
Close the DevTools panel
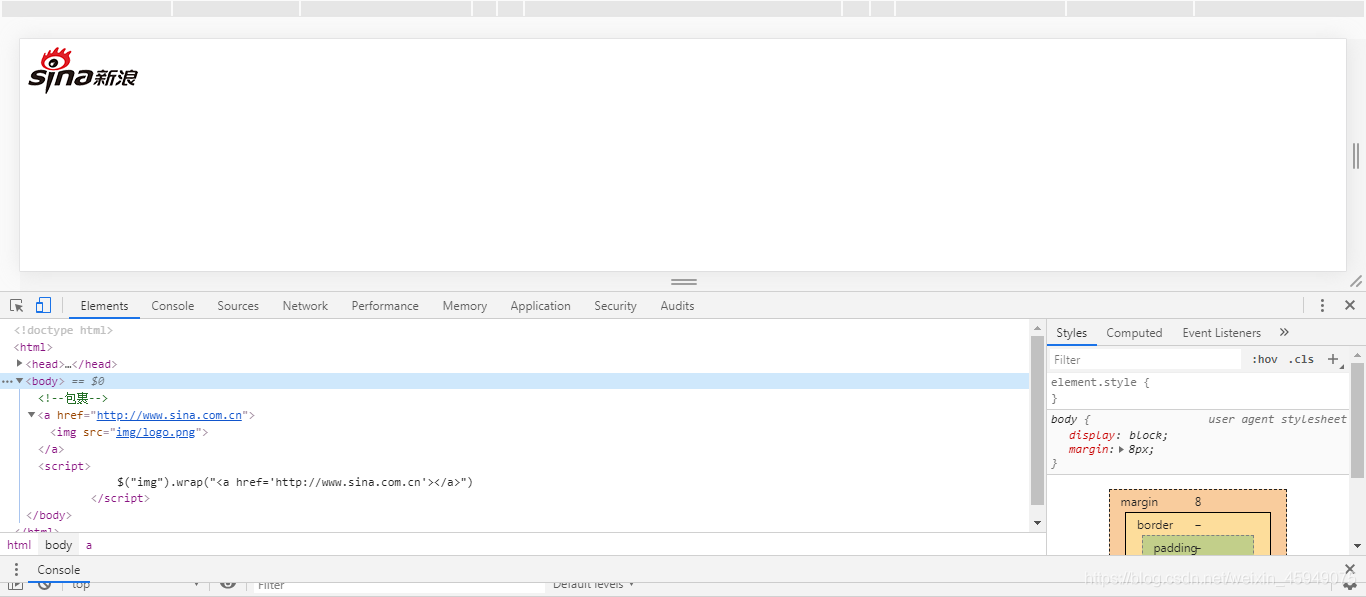pos(1350,306)
